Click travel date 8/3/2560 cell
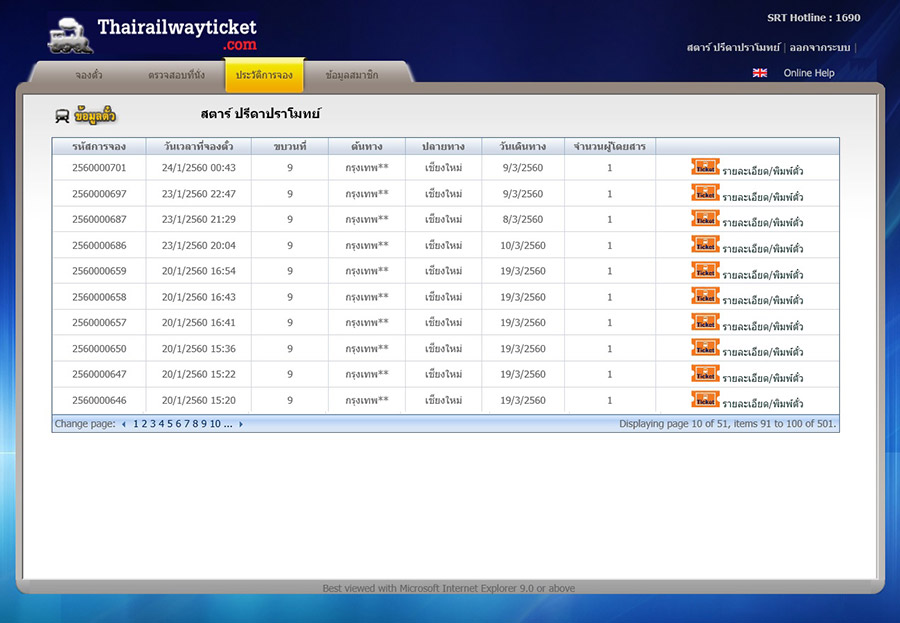The height and width of the screenshot is (623, 900). (523, 219)
